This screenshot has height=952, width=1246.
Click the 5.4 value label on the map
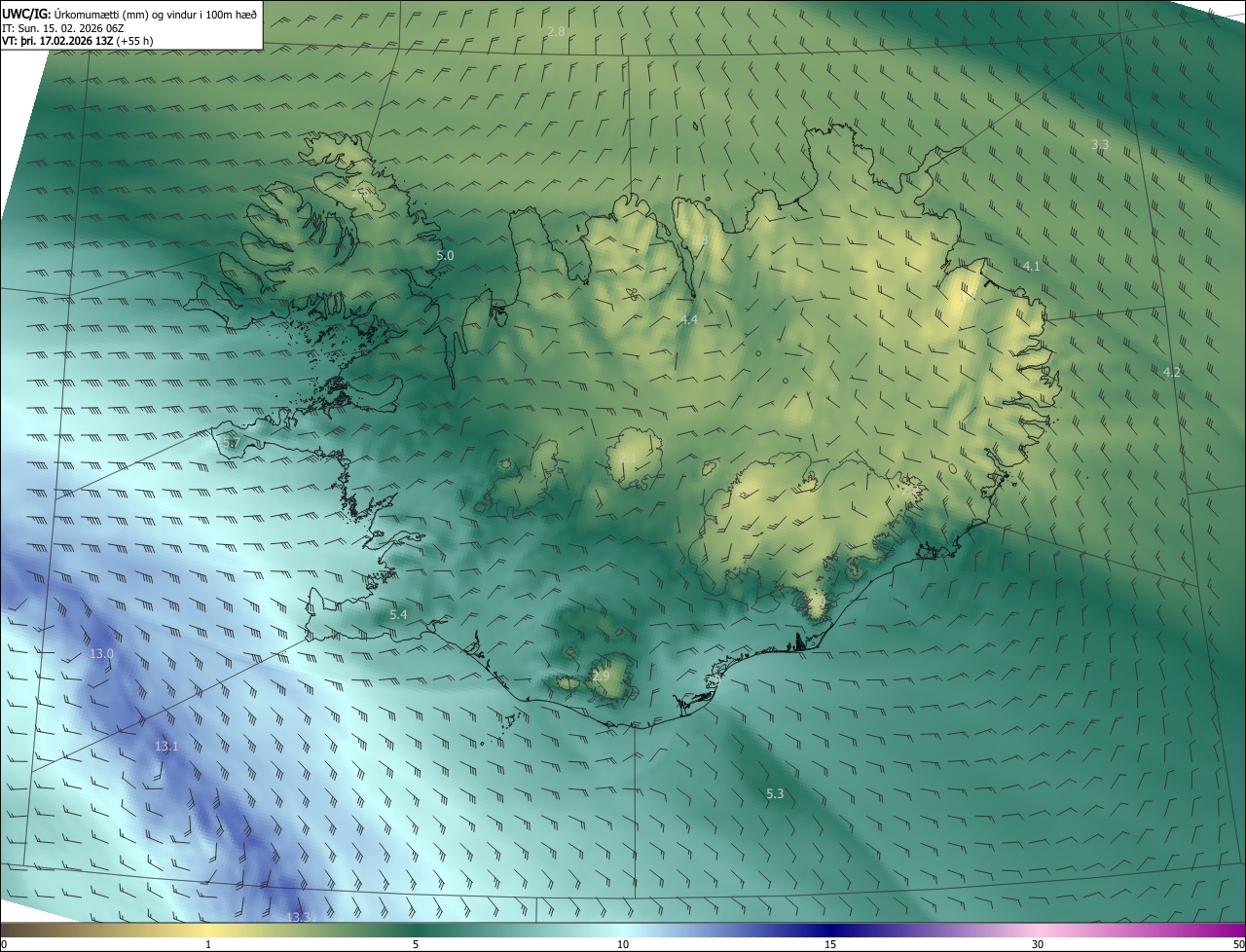398,614
